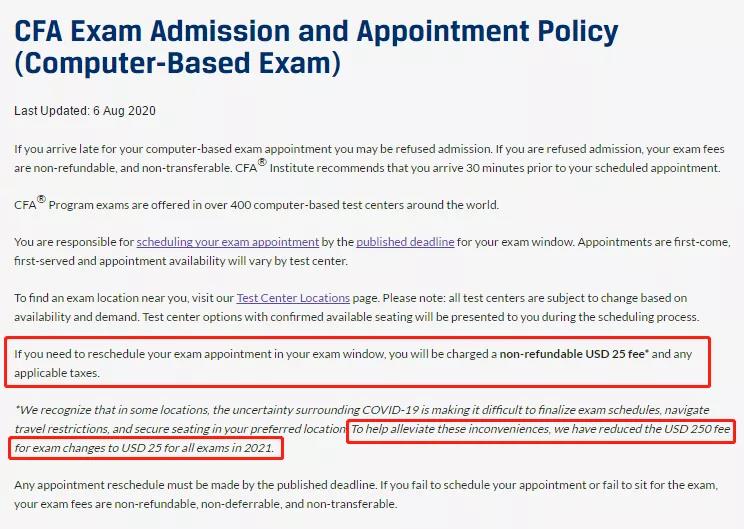
Task: Click the "Last Updated: 6 Aug 2020" text
Action: click(x=85, y=110)
